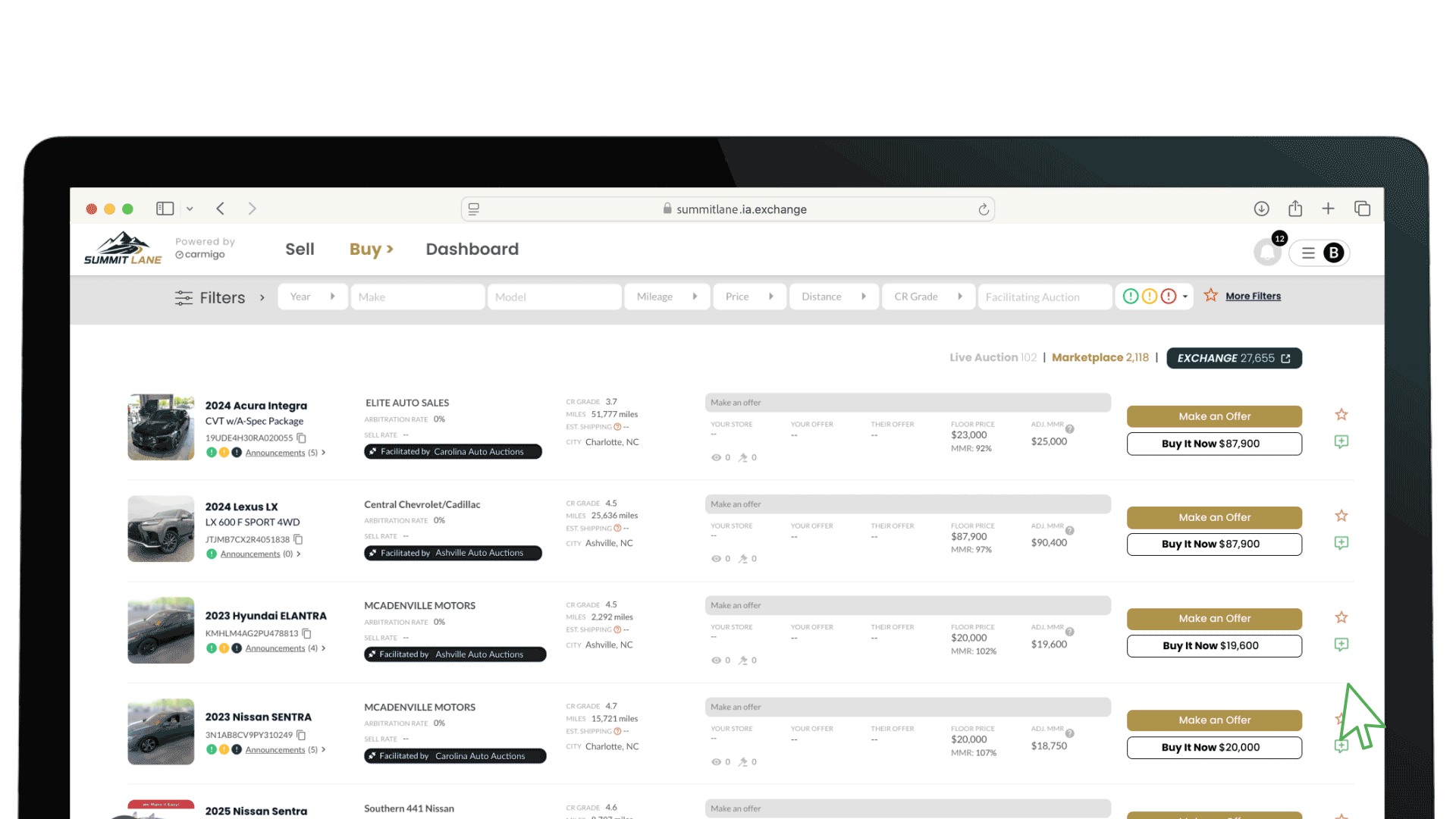This screenshot has height=819, width=1456.
Task: Open Safari downloads icon
Action: (1261, 209)
